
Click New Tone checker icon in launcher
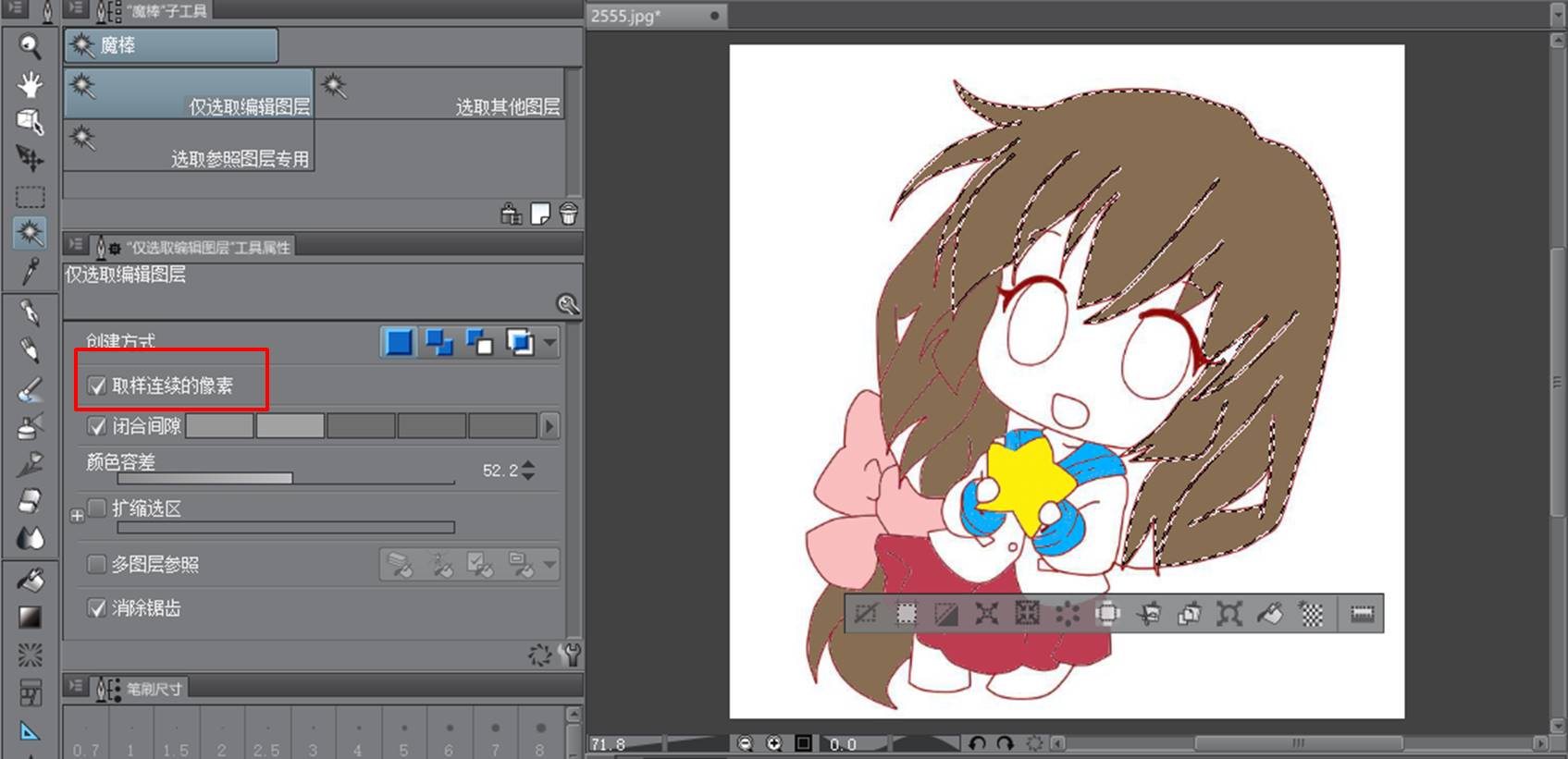1311,614
